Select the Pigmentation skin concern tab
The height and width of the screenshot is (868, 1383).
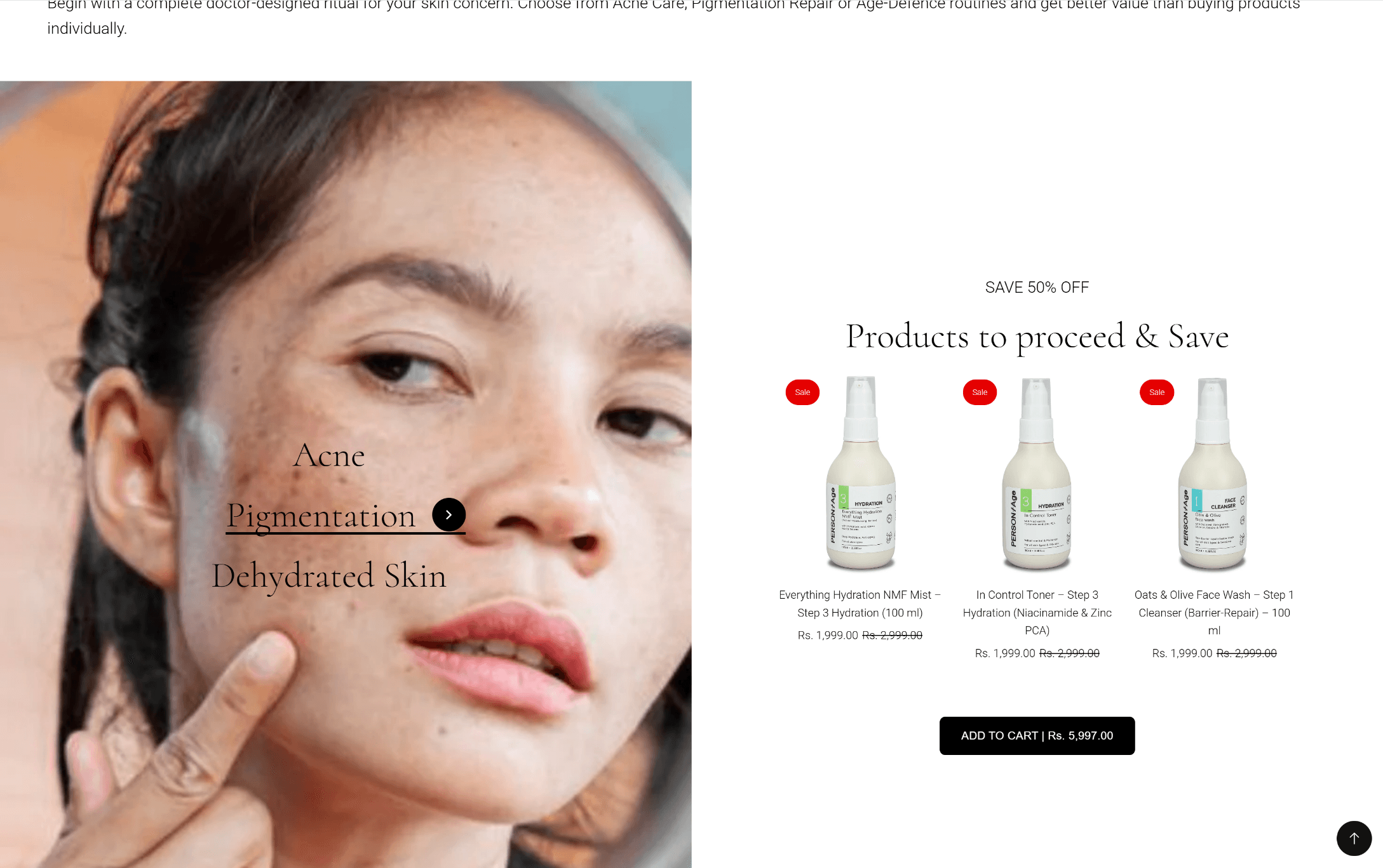[x=321, y=515]
